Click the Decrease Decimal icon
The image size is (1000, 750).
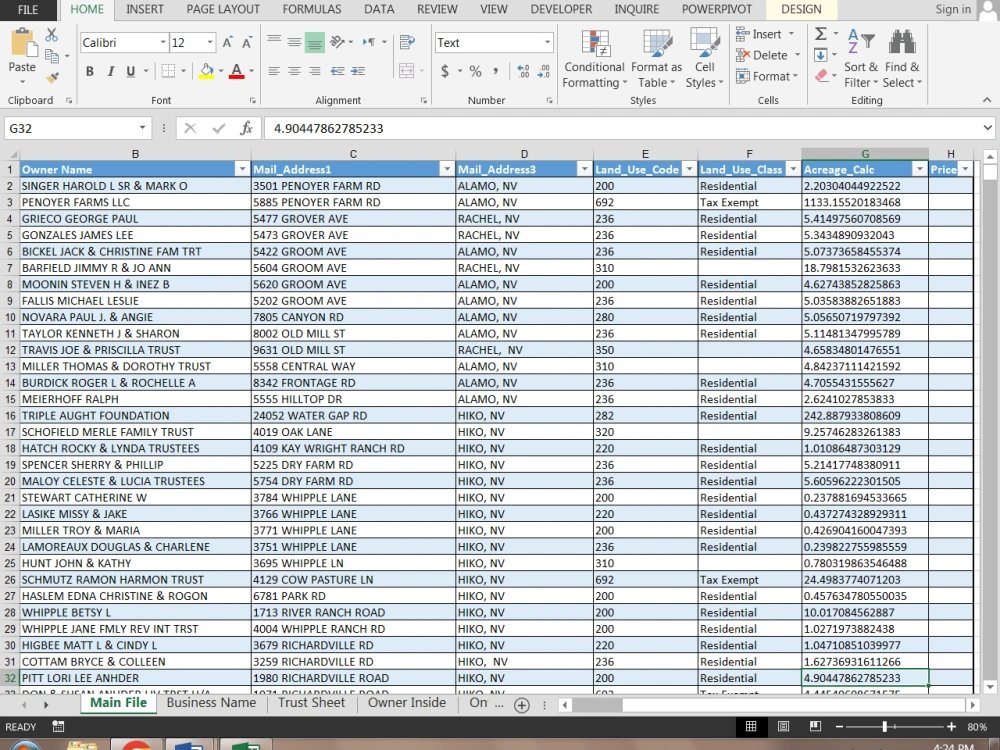click(x=544, y=71)
